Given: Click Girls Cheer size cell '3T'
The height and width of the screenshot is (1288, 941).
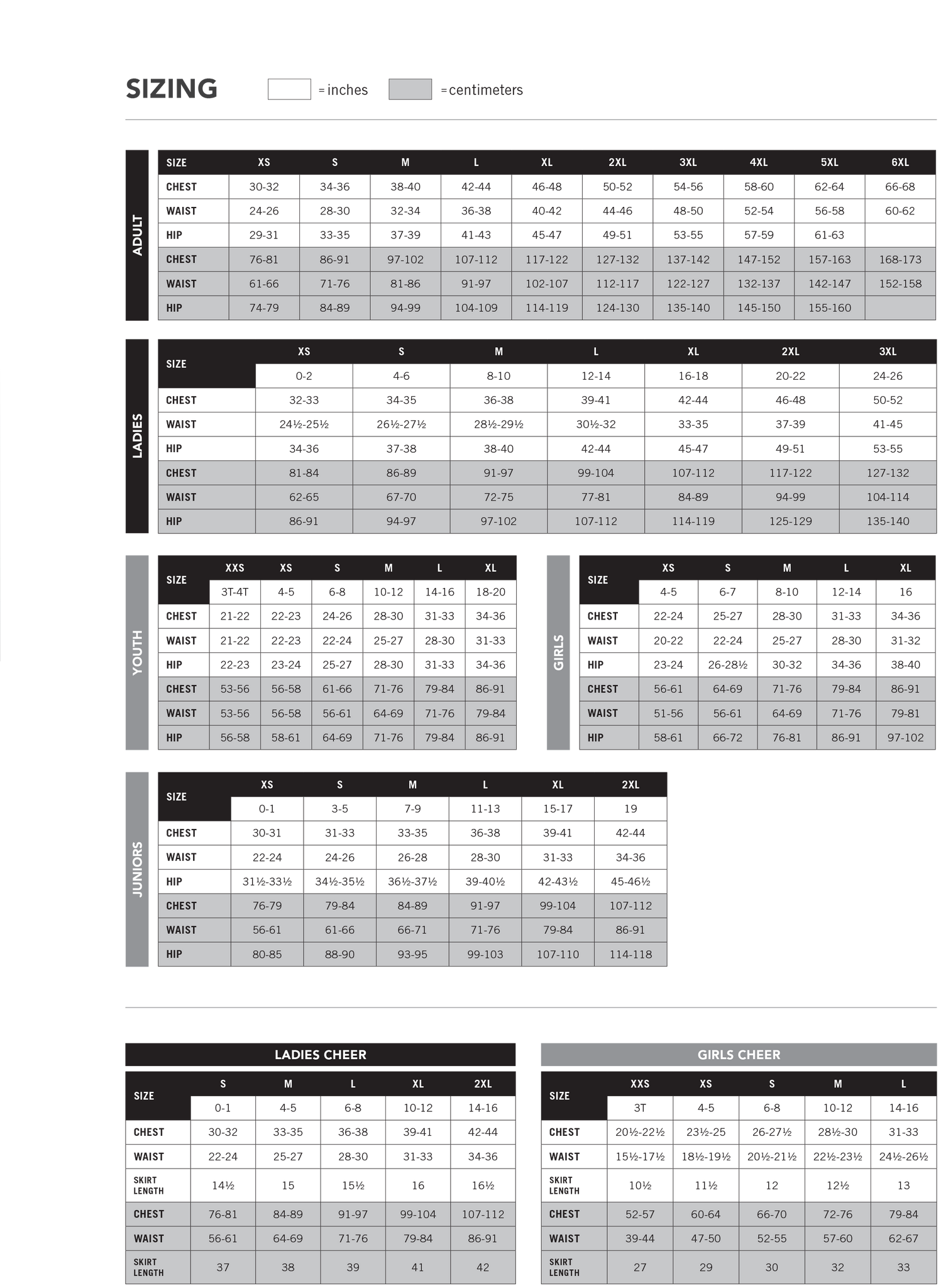Looking at the screenshot, I should pos(640,1108).
